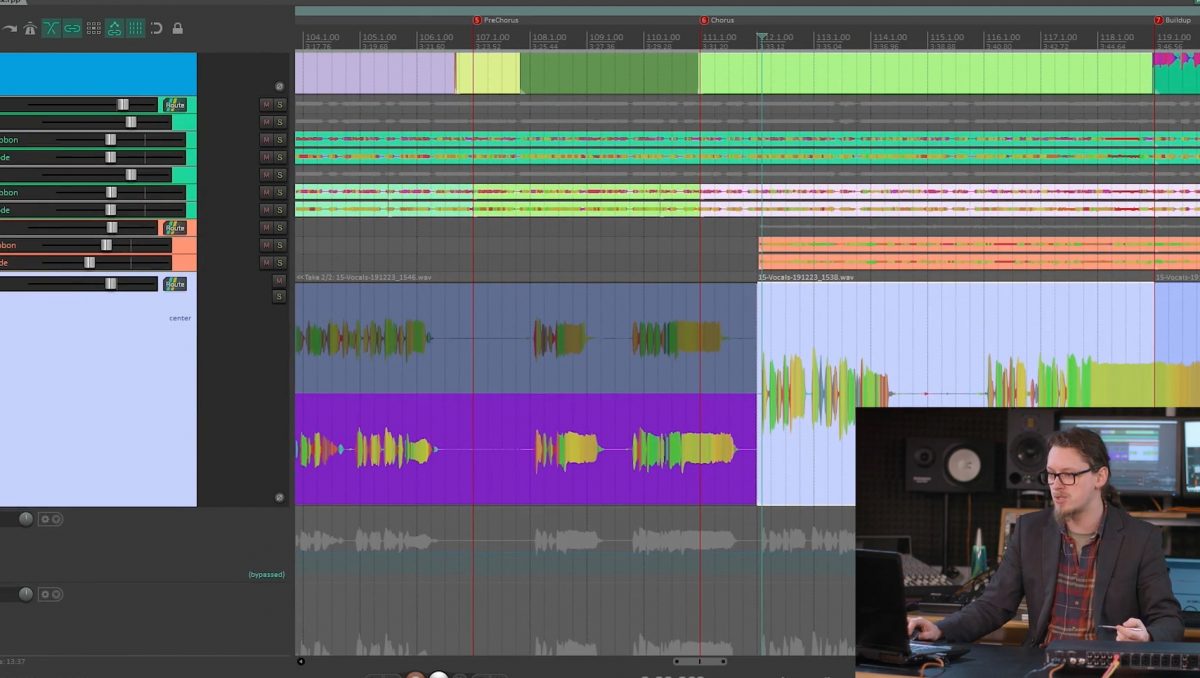Click the (bypassed) envelope label to re-enable it
This screenshot has height=678, width=1200.
pyautogui.click(x=265, y=574)
